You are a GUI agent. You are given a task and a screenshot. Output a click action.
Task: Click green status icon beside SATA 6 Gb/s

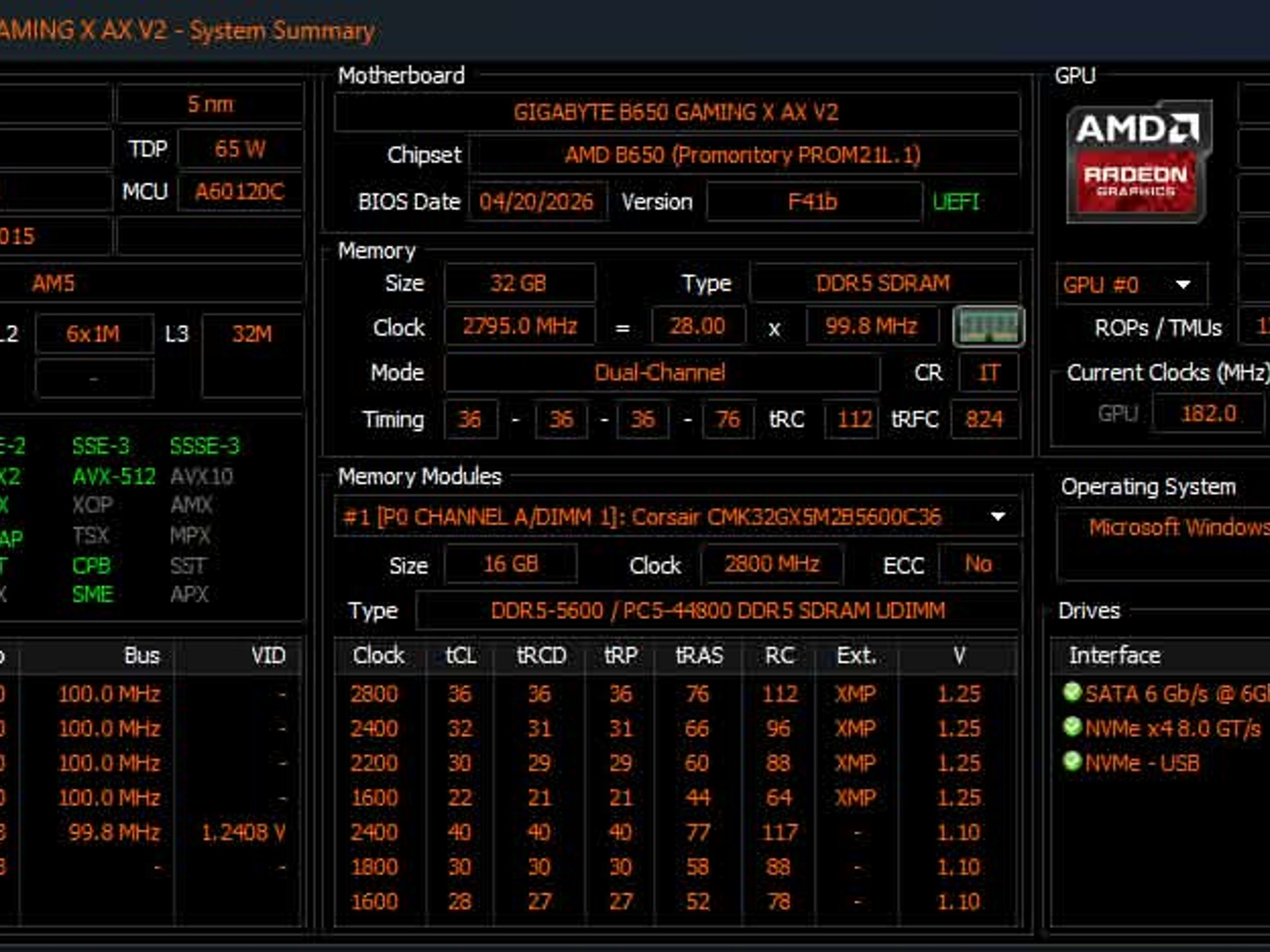point(1072,692)
